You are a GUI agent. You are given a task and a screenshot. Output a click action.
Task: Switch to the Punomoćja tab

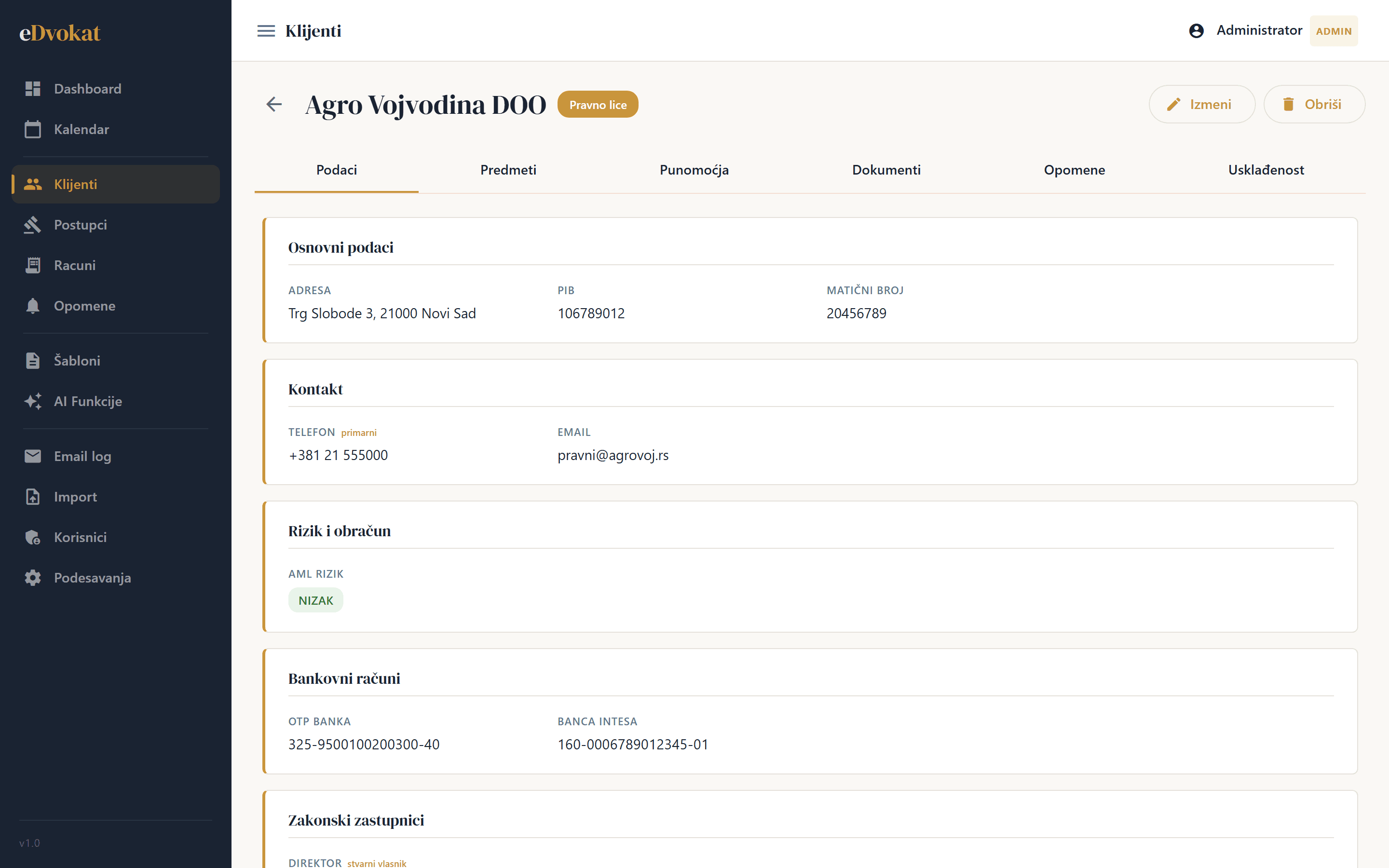click(694, 170)
